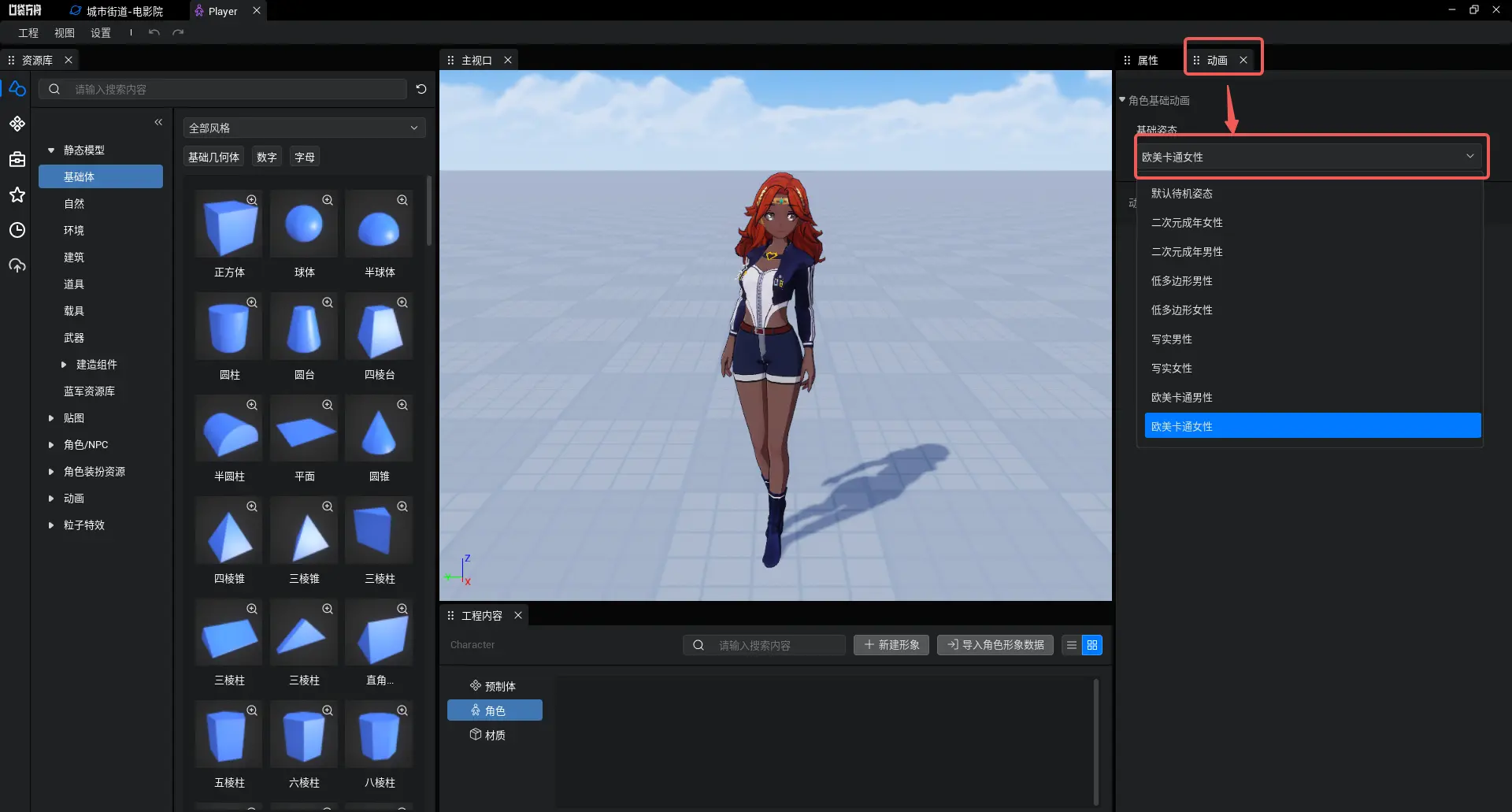Select the 半圆柱 primitive thumbnail
Image resolution: width=1512 pixels, height=812 pixels.
[x=229, y=430]
